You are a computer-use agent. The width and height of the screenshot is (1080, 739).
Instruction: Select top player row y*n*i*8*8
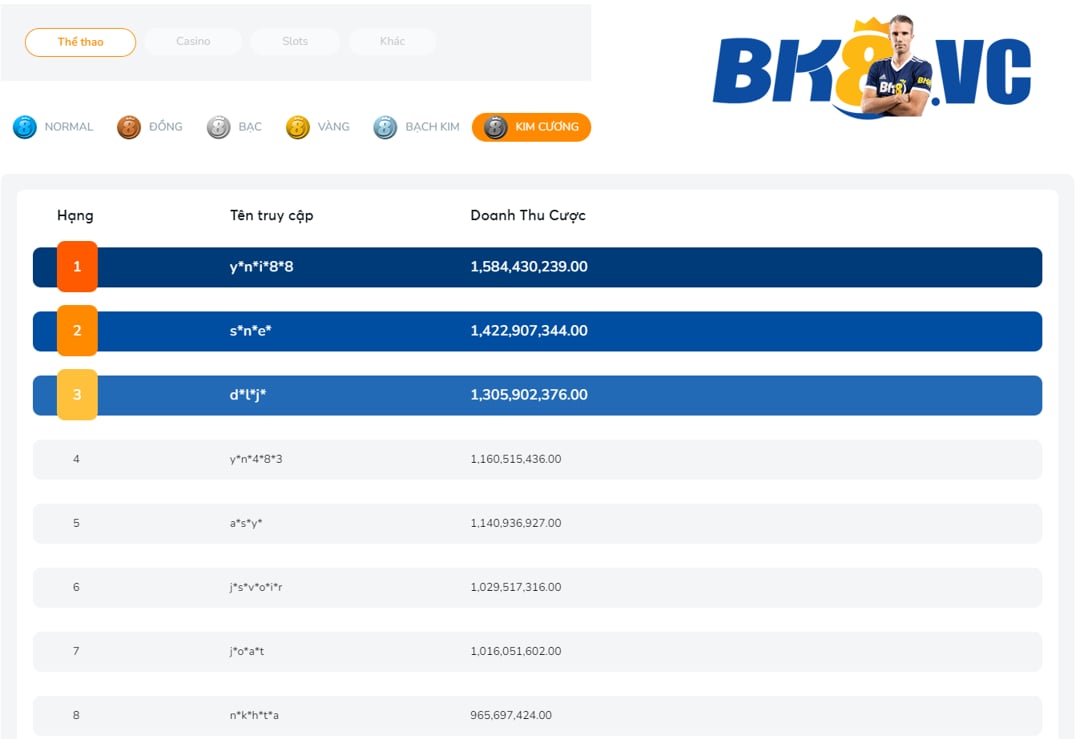(540, 267)
